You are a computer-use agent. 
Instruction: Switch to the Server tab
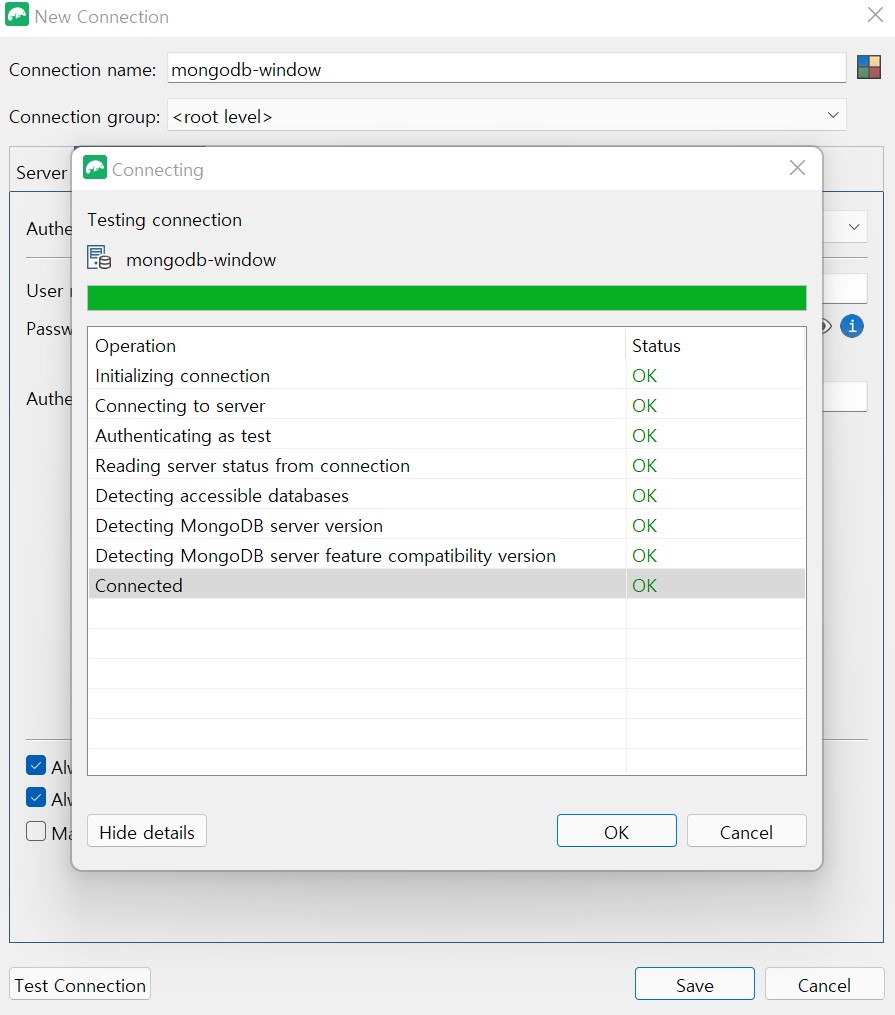(x=41, y=173)
